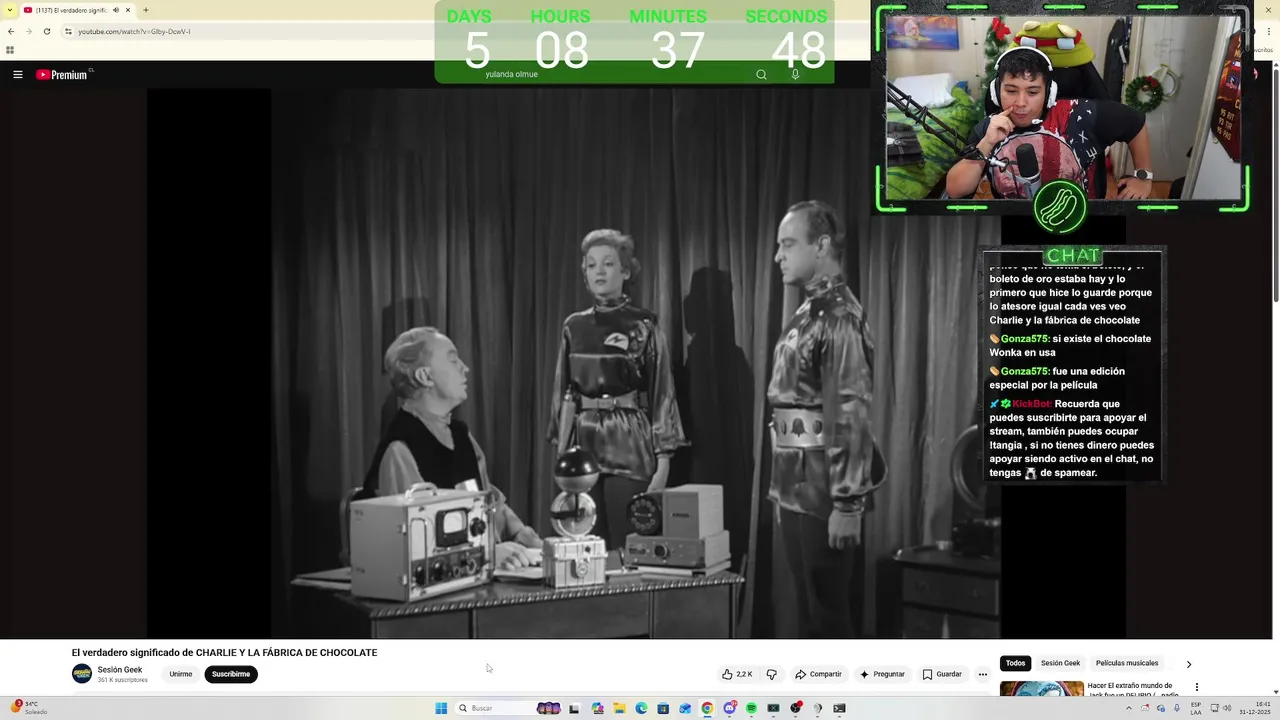Open the Jack recommended video thumbnail
Screen dimensions: 1280x720
(x=1042, y=690)
